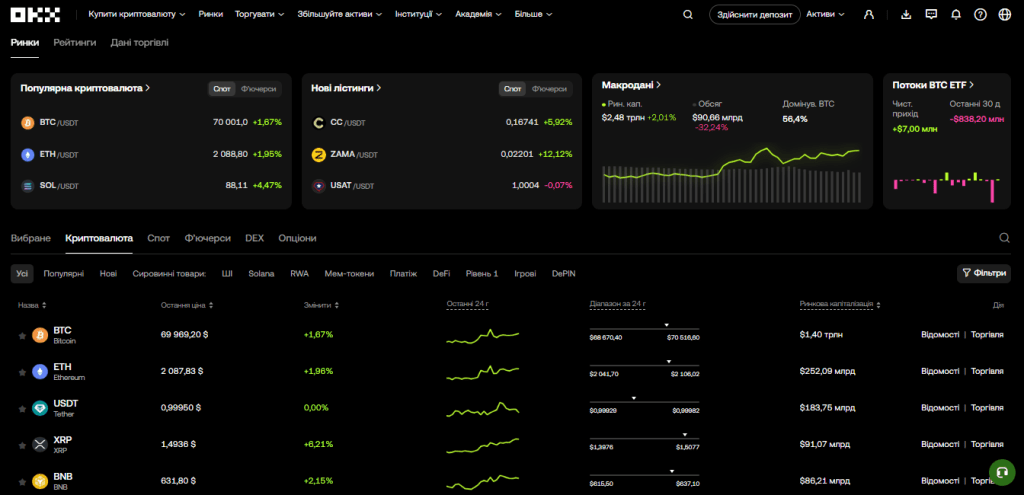The height and width of the screenshot is (495, 1024).
Task: Open the notifications bell icon
Action: 956,14
